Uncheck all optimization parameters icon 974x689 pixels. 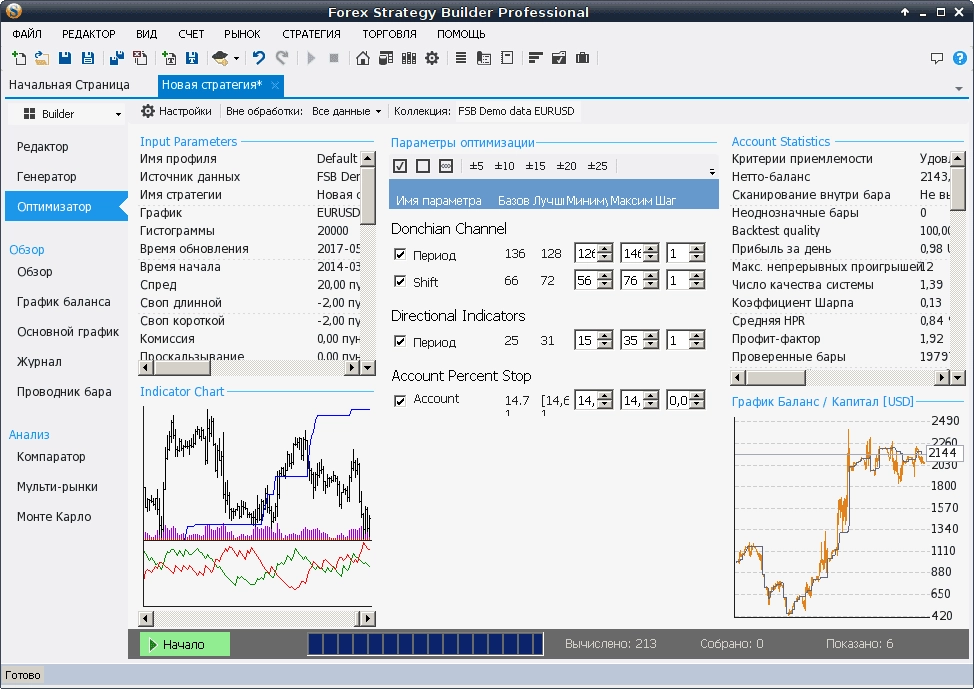click(423, 166)
